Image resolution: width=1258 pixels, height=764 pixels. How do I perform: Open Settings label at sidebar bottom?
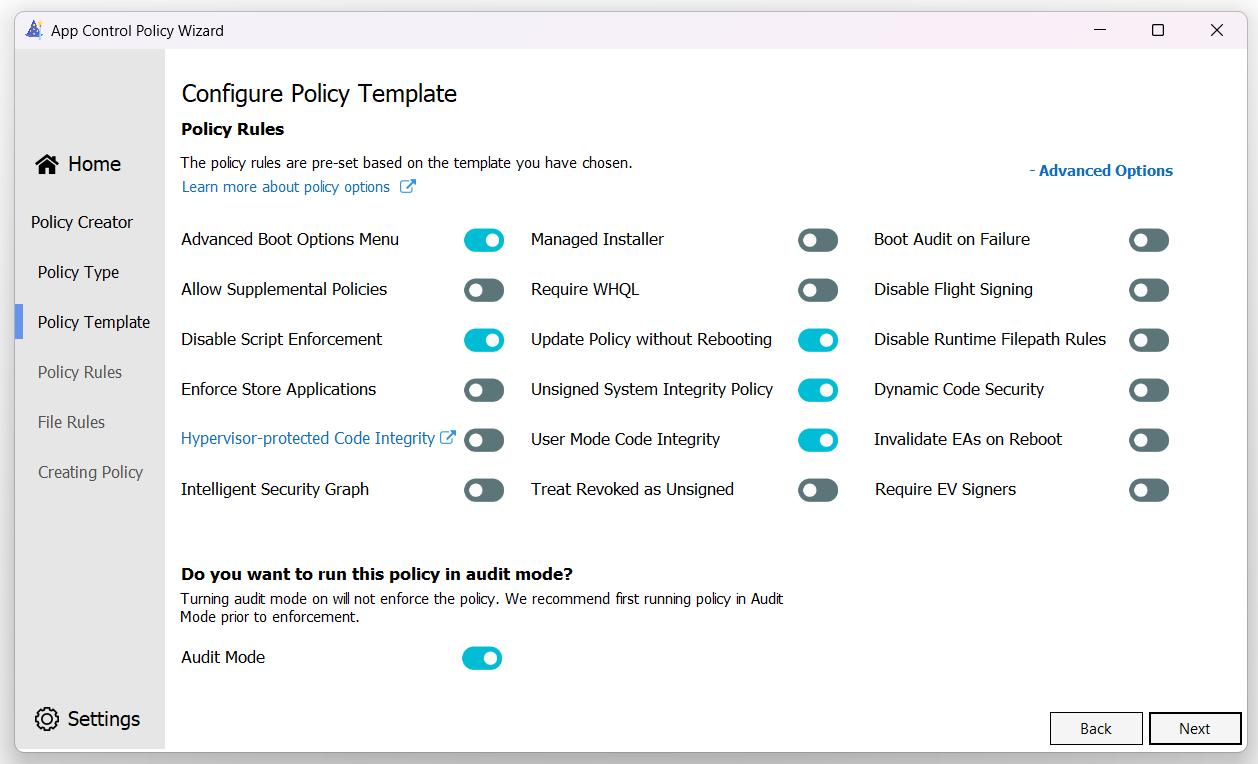(x=104, y=719)
